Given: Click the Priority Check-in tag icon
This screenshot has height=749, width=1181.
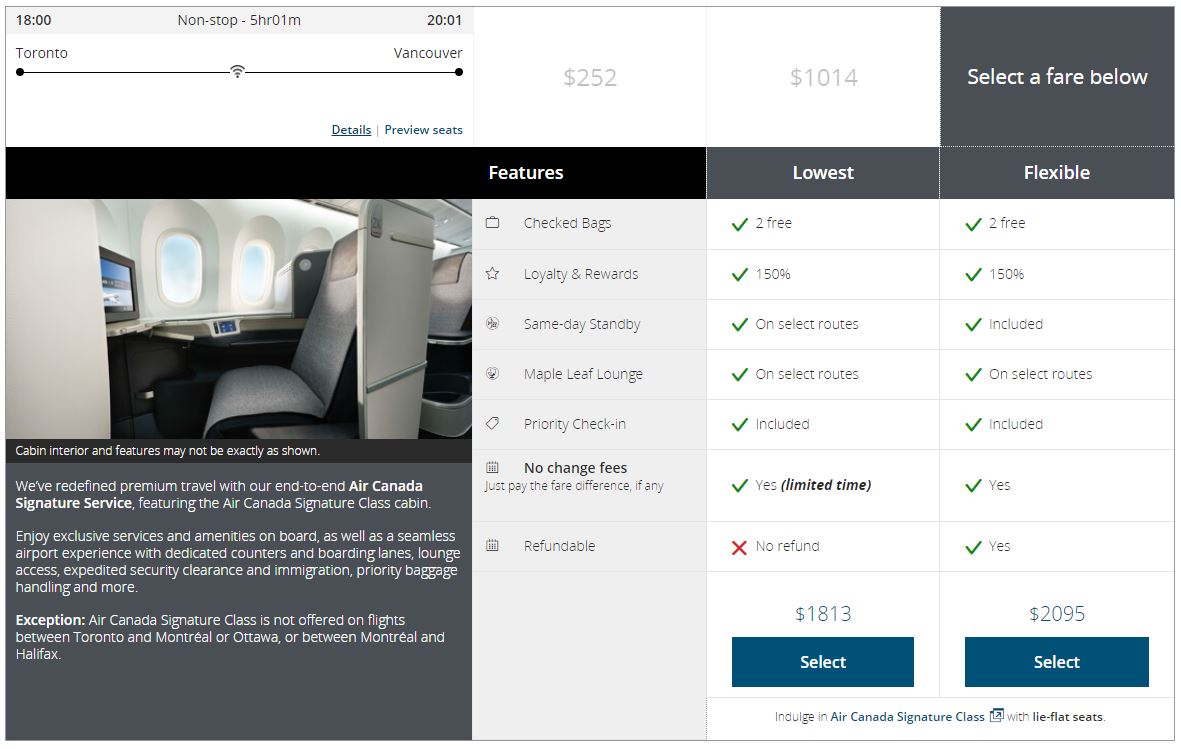Looking at the screenshot, I should point(492,423).
